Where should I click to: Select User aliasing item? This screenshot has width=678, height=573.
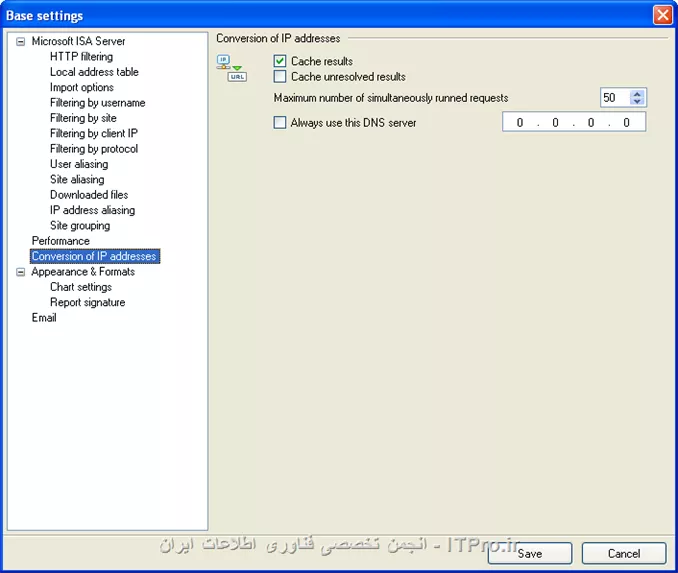coord(79,164)
